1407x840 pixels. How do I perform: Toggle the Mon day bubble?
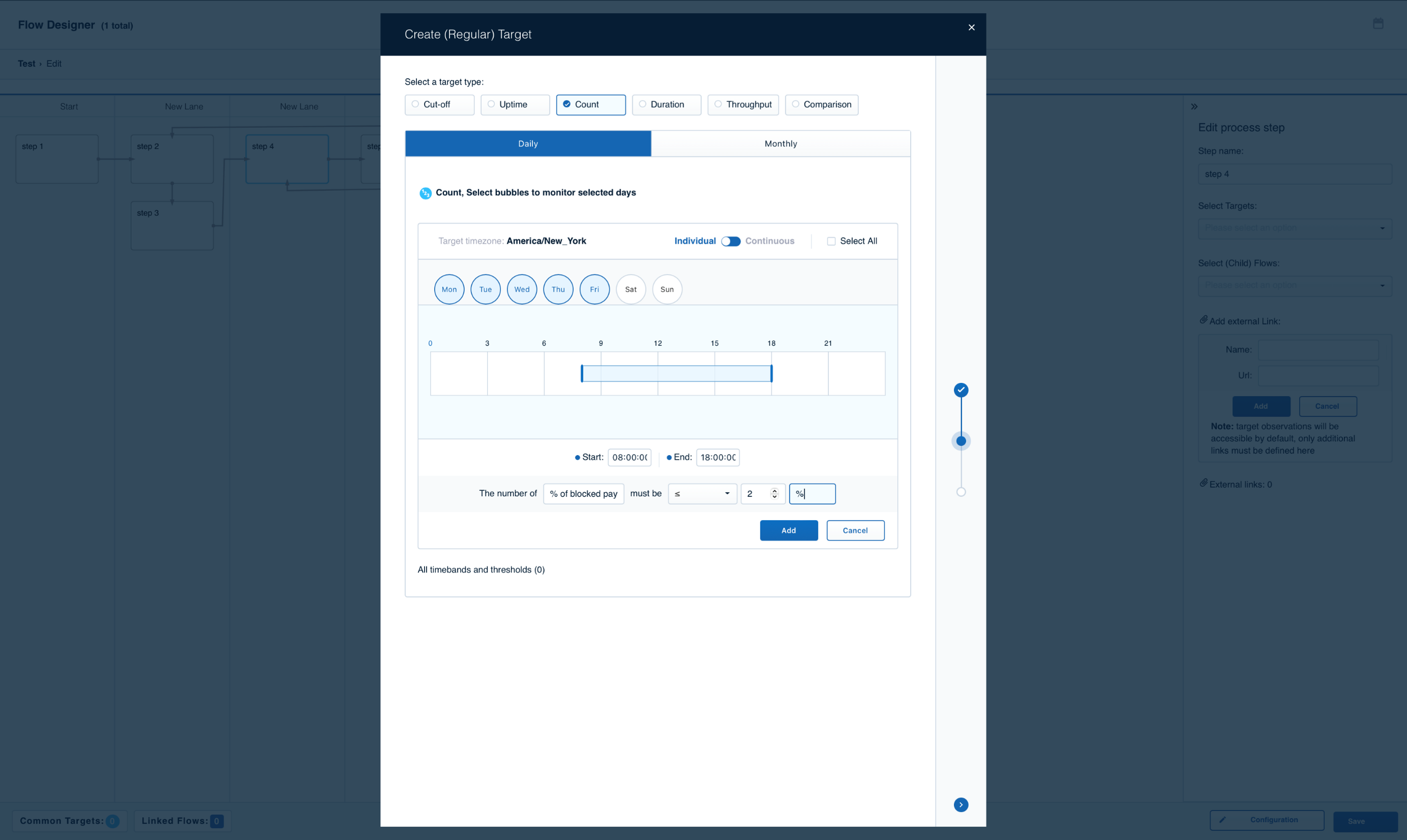[x=449, y=289]
